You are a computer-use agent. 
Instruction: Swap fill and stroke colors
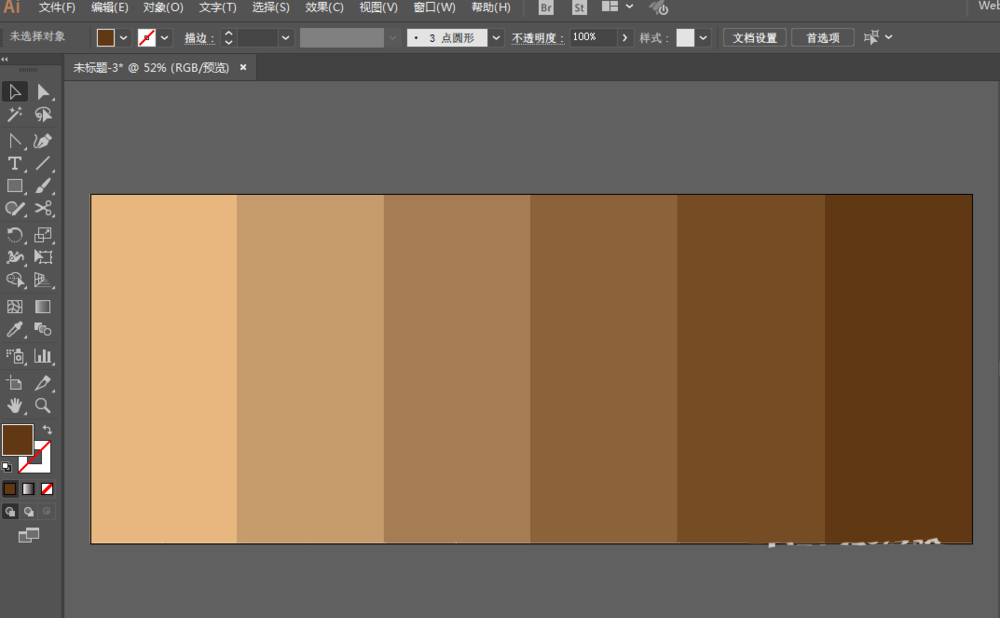coord(47,430)
